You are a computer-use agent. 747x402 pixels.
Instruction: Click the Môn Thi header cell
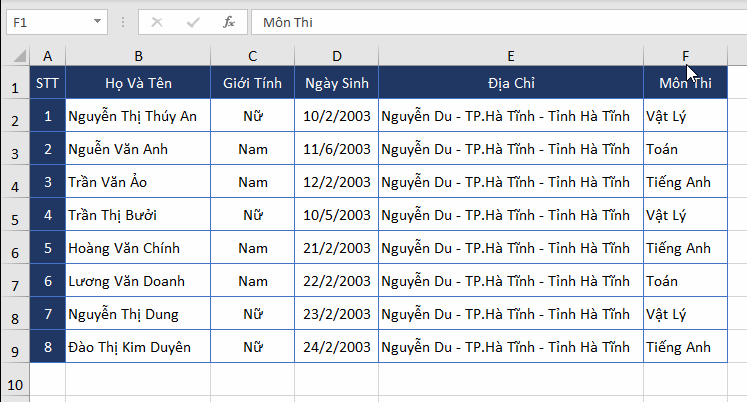tap(686, 83)
